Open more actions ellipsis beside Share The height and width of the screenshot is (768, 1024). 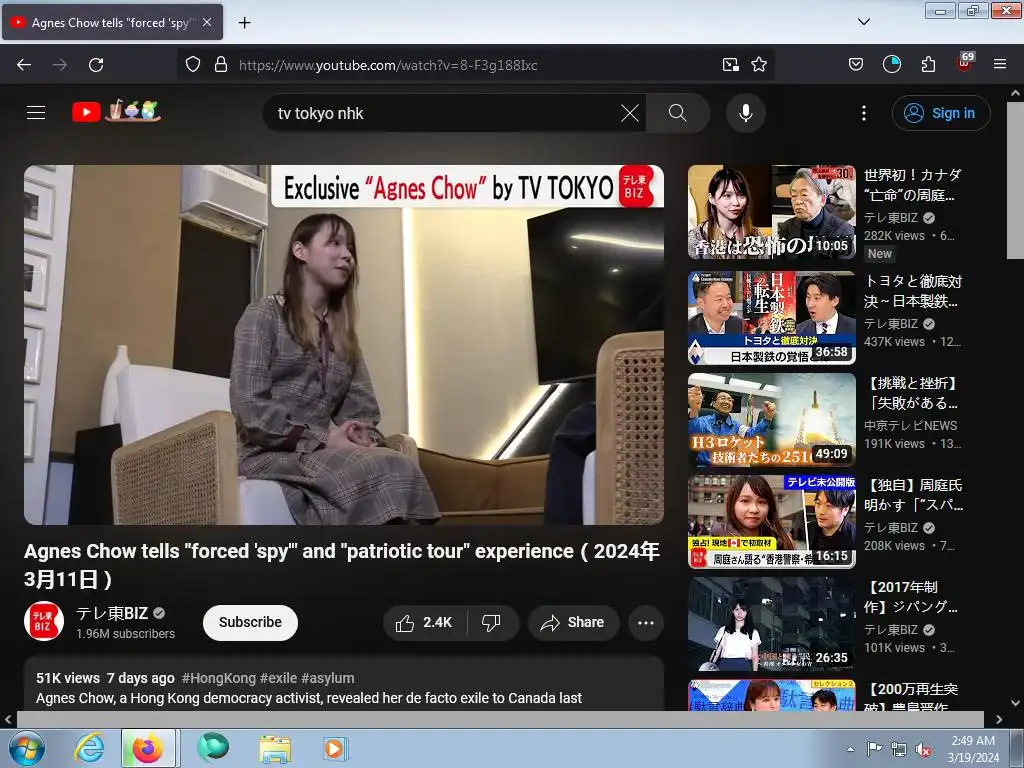coord(646,622)
